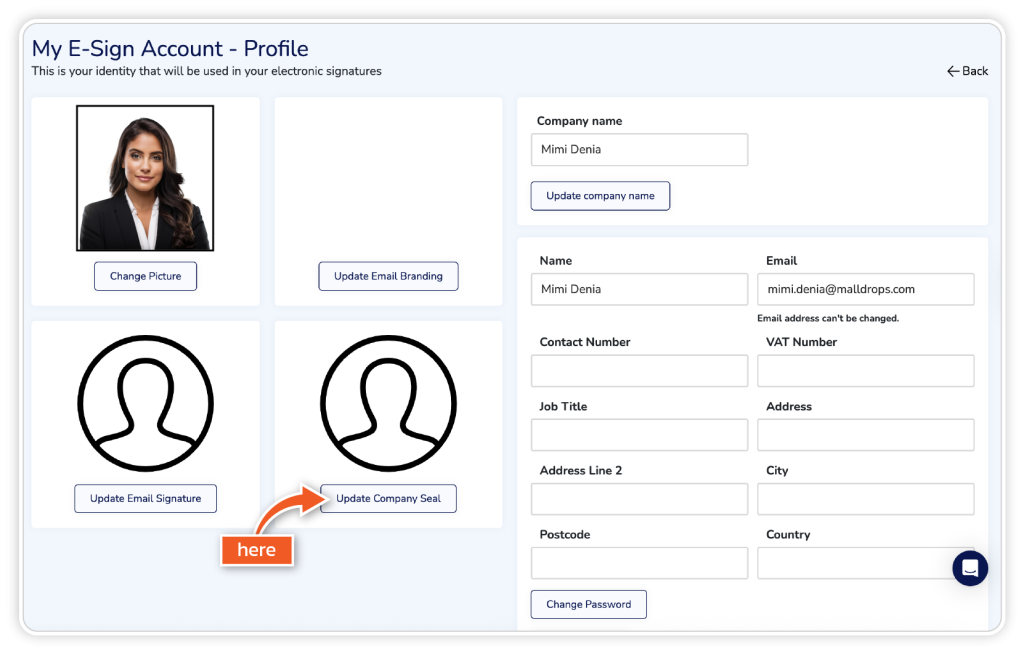This screenshot has height=654, width=1024.
Task: Click the Update Email Branding button
Action: coord(388,276)
